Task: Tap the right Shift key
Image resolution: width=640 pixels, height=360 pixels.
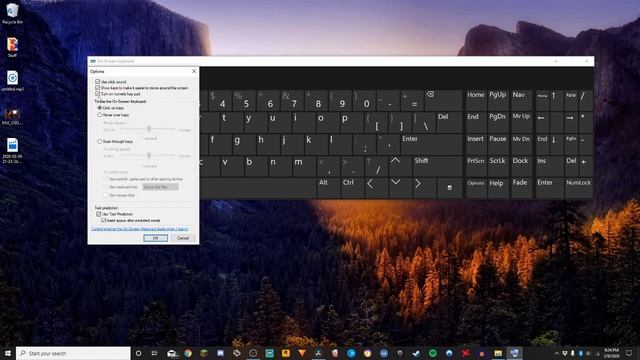Action: [x=437, y=166]
